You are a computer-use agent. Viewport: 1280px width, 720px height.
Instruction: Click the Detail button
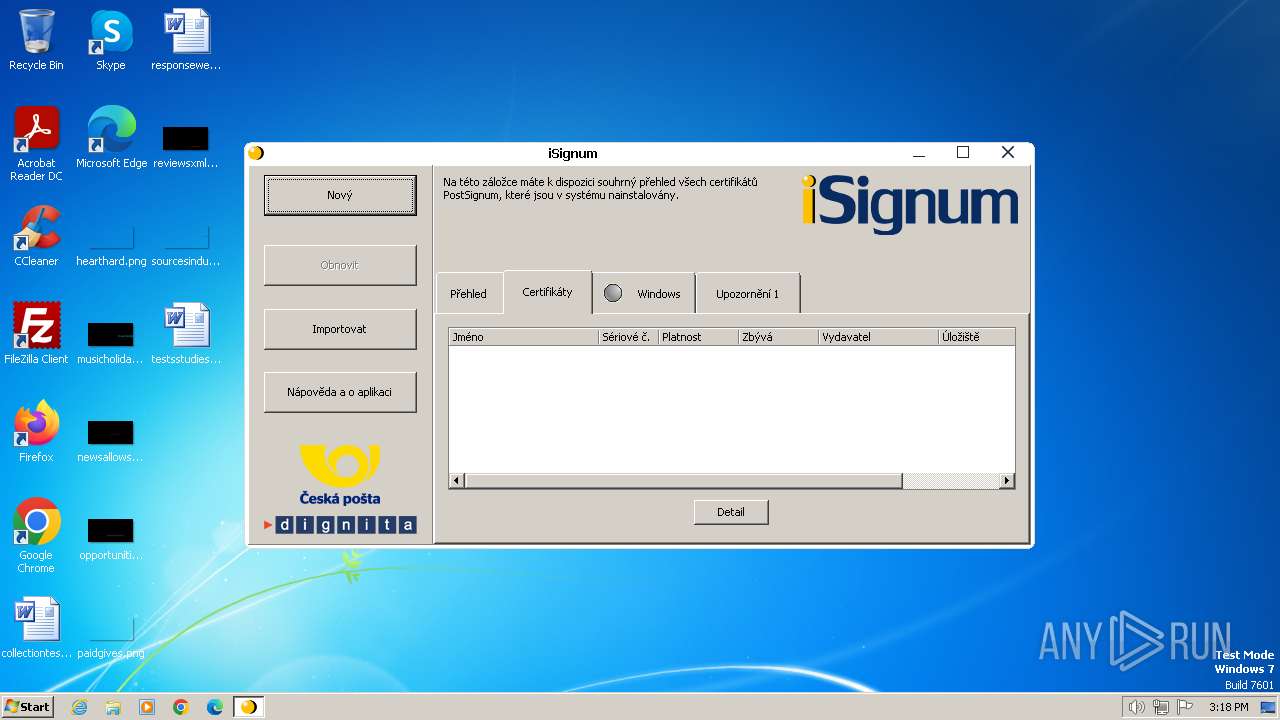(731, 512)
